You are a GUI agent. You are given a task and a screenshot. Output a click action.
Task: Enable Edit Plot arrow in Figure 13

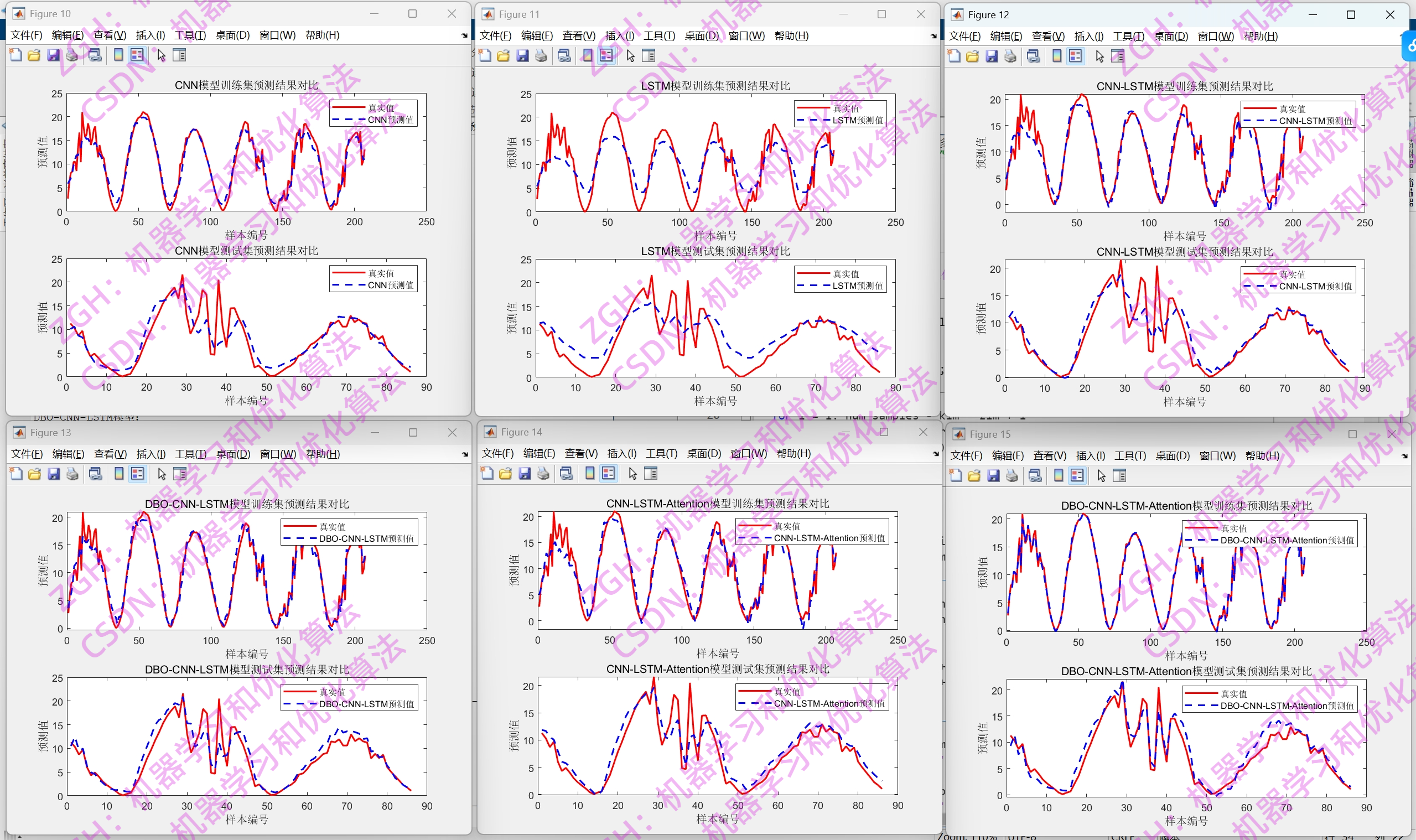click(162, 474)
